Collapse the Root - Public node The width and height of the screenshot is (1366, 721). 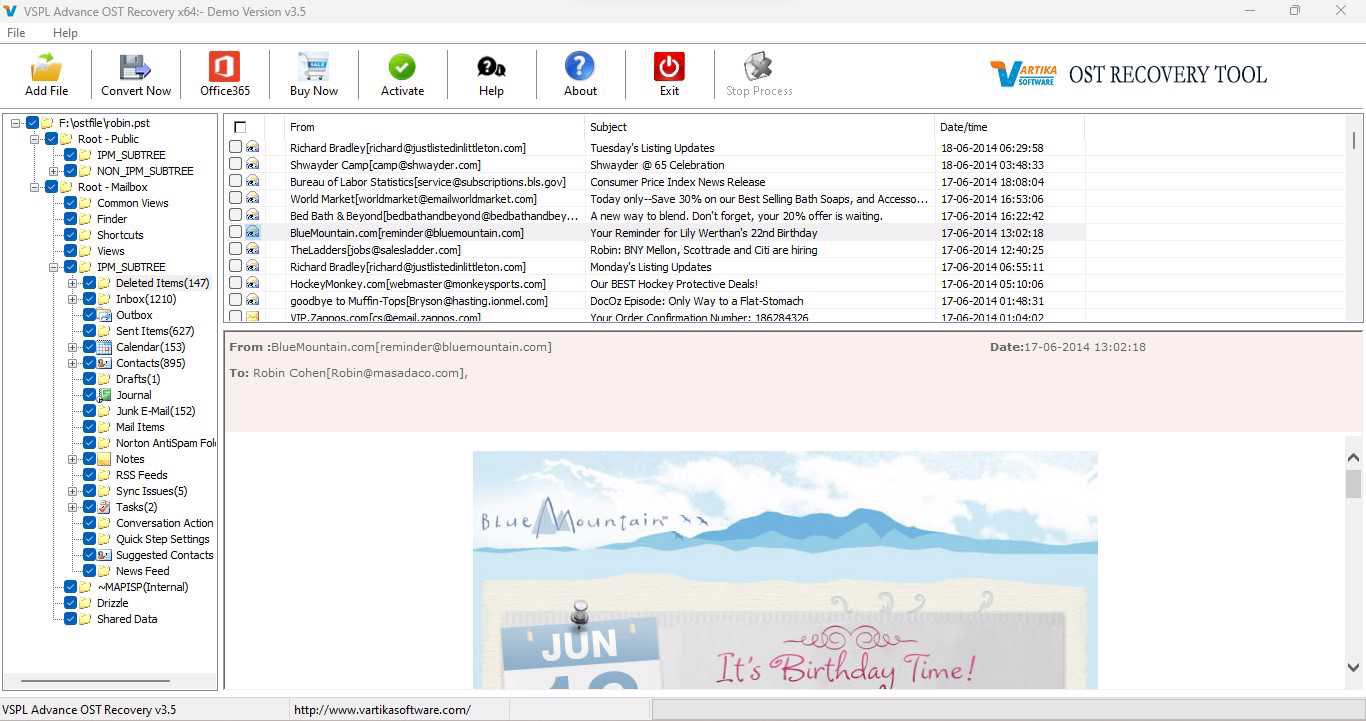click(x=35, y=139)
